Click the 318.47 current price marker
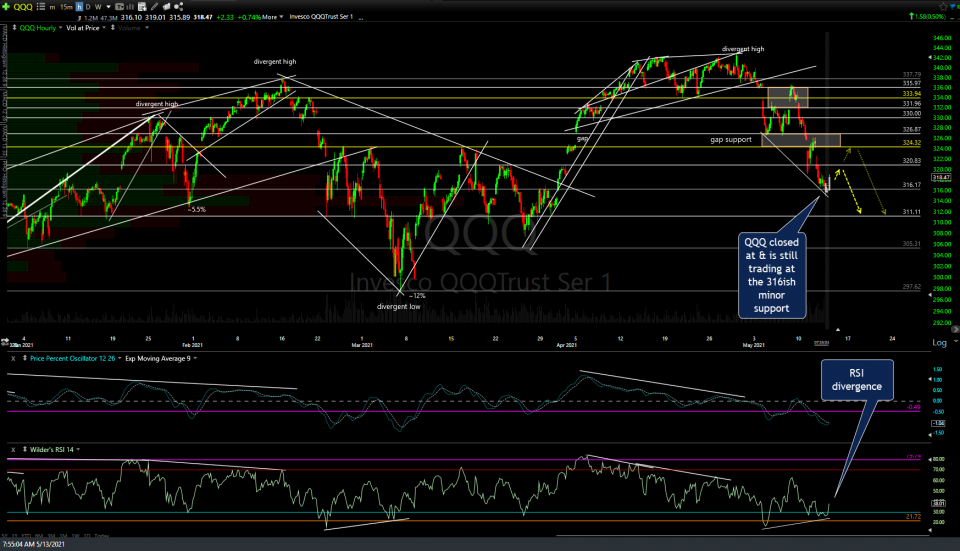The width and height of the screenshot is (960, 551). pos(941,178)
